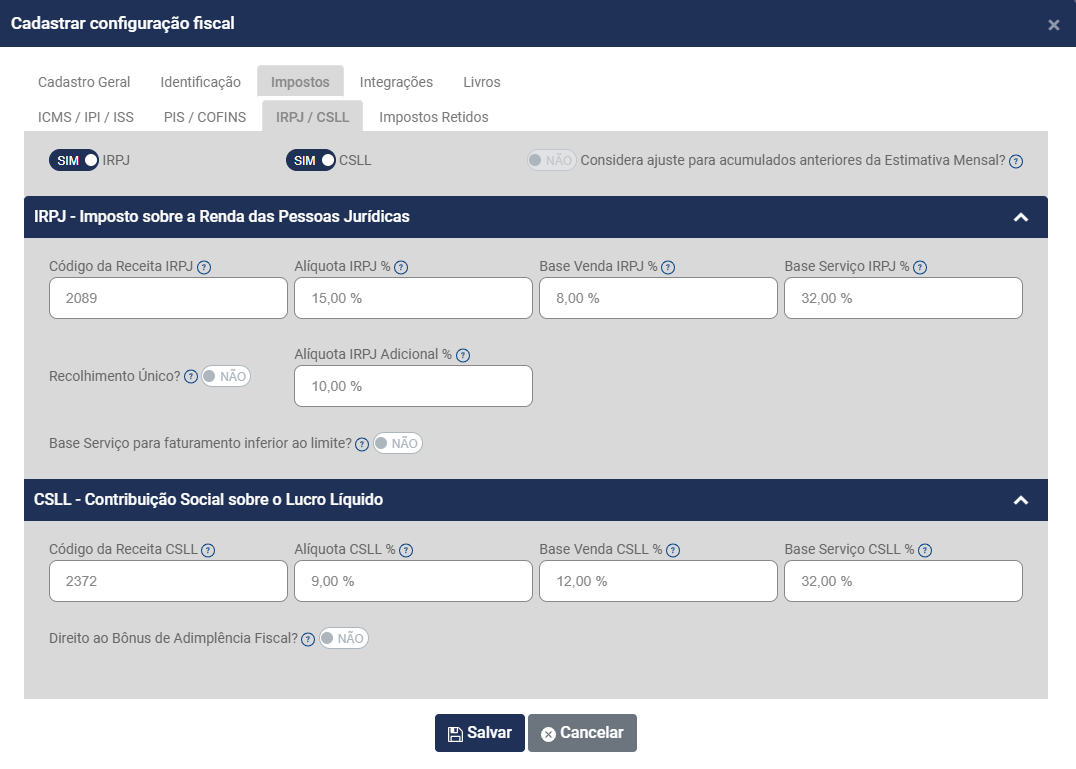The image size is (1076, 769).
Task: Open help icon next to Código da Receita IRPJ
Action: tap(204, 268)
